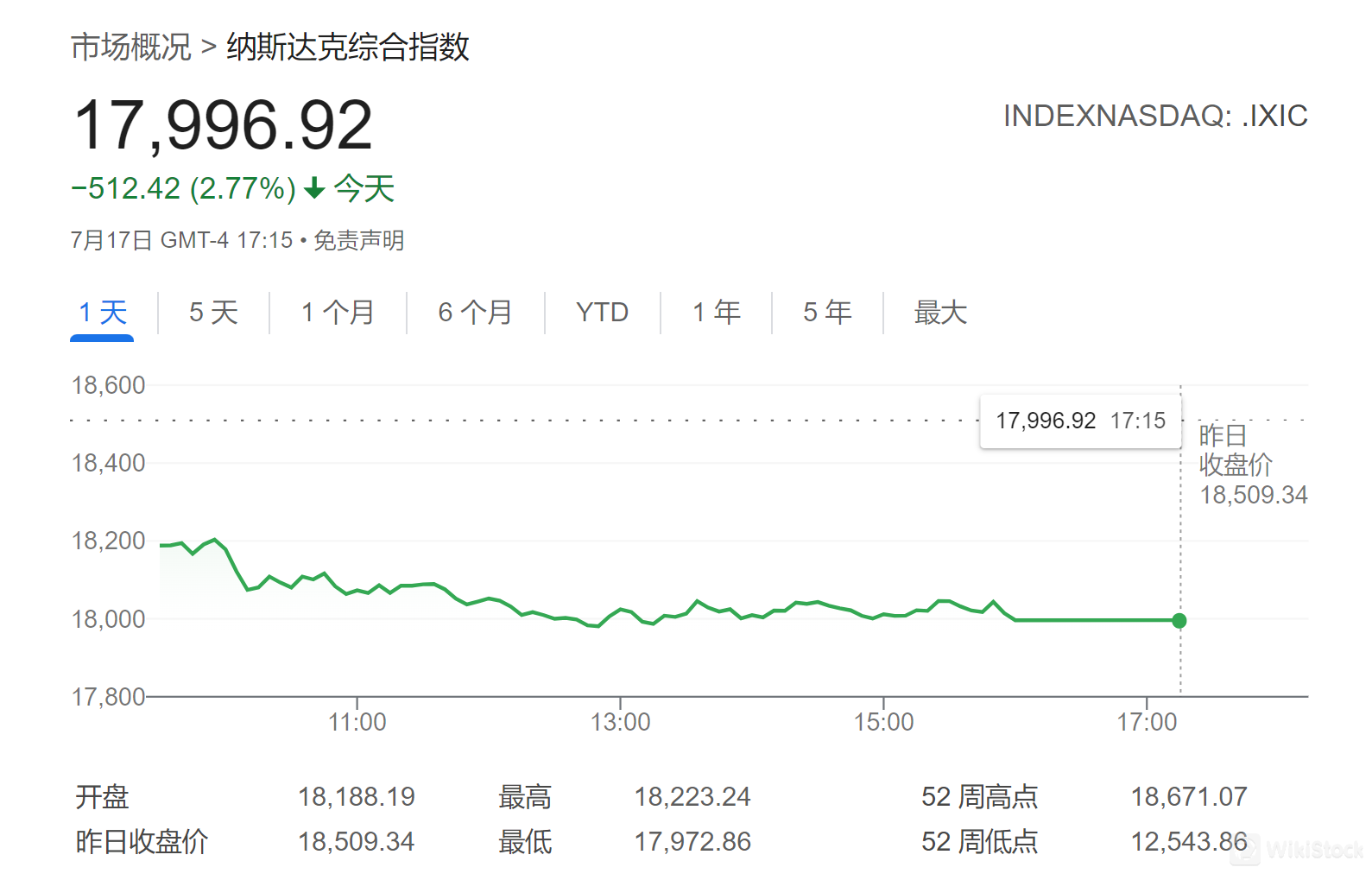The width and height of the screenshot is (1372, 880).
Task: Click the 开盘 value 18,188.19
Action: click(x=356, y=796)
